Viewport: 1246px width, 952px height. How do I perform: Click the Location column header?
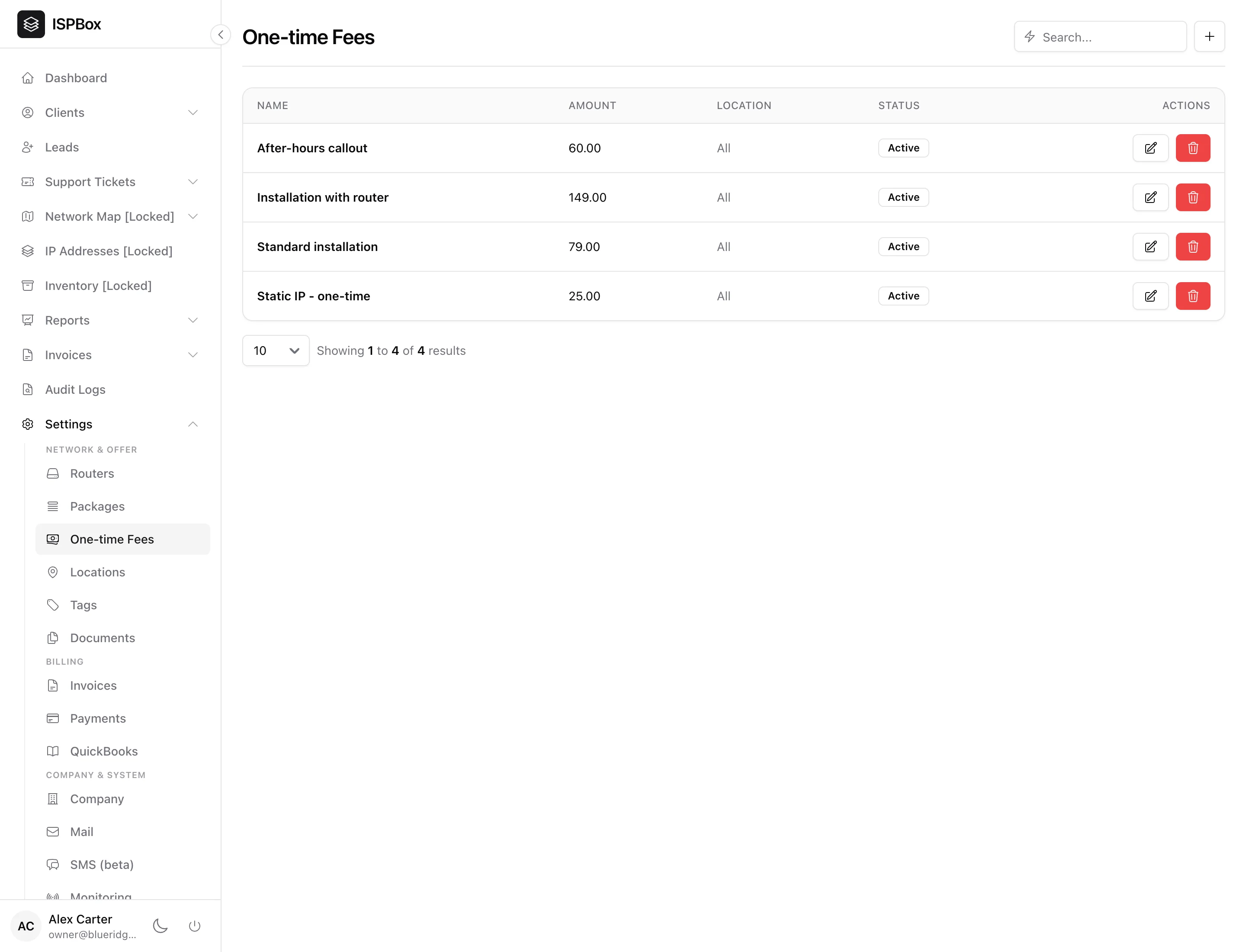click(x=744, y=106)
